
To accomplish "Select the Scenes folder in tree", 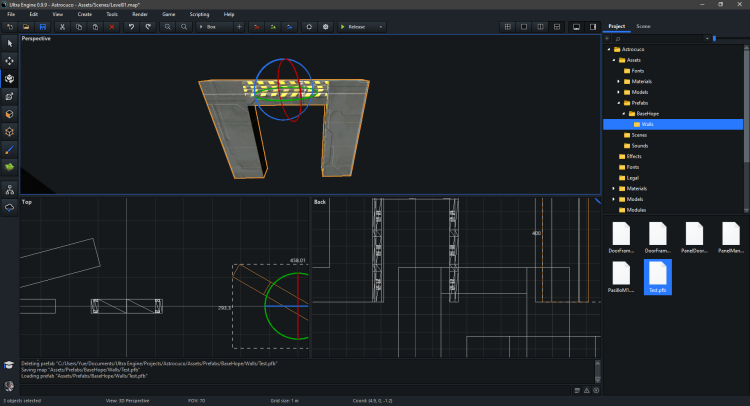I will click(x=638, y=135).
